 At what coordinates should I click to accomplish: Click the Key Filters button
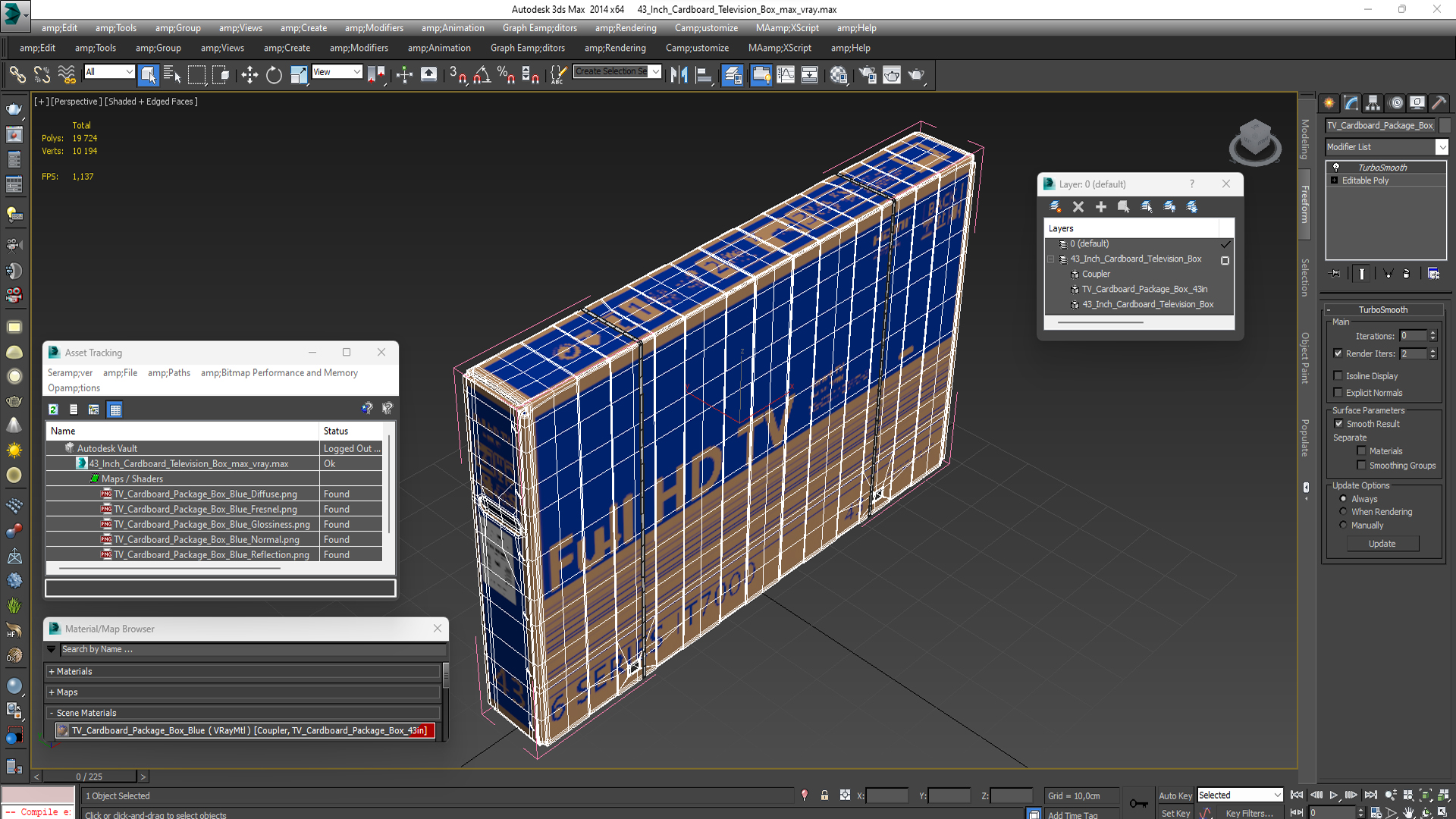point(1249,813)
